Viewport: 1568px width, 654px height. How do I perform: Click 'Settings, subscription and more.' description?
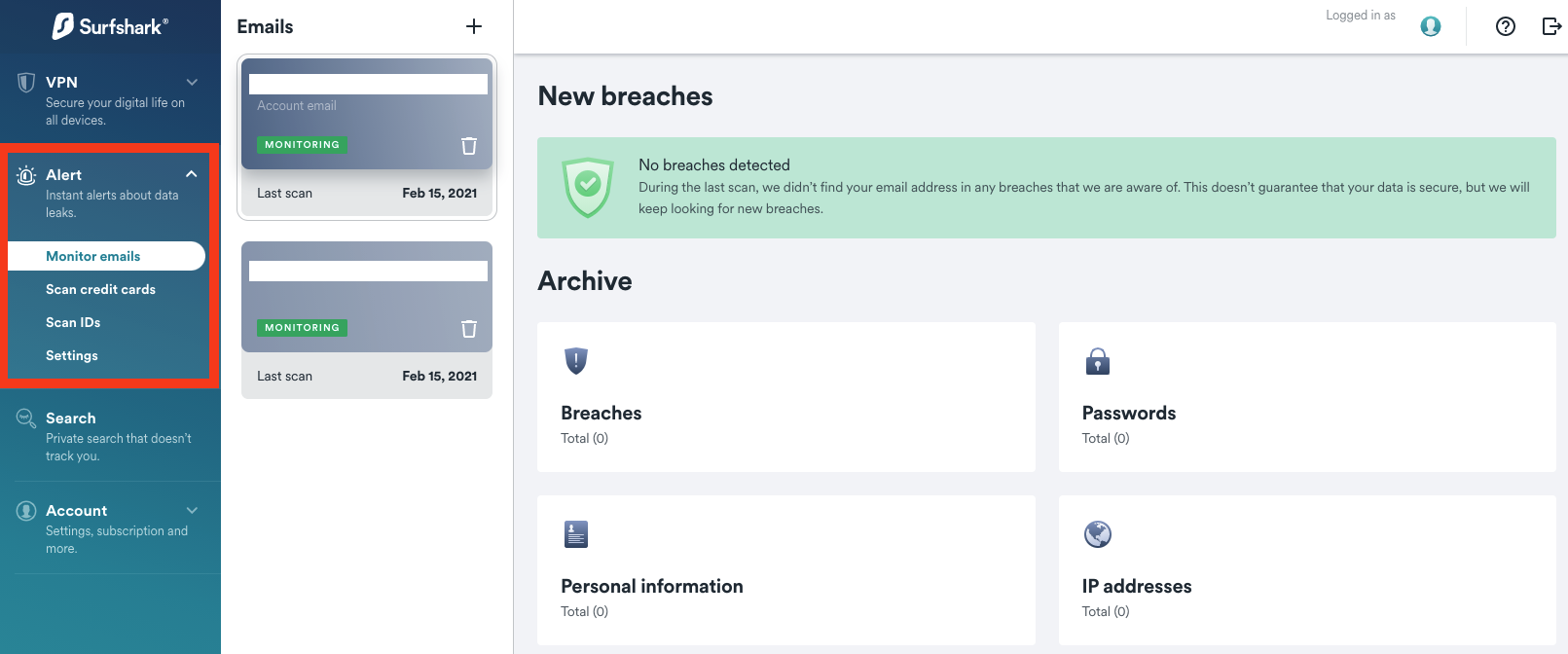tap(117, 540)
